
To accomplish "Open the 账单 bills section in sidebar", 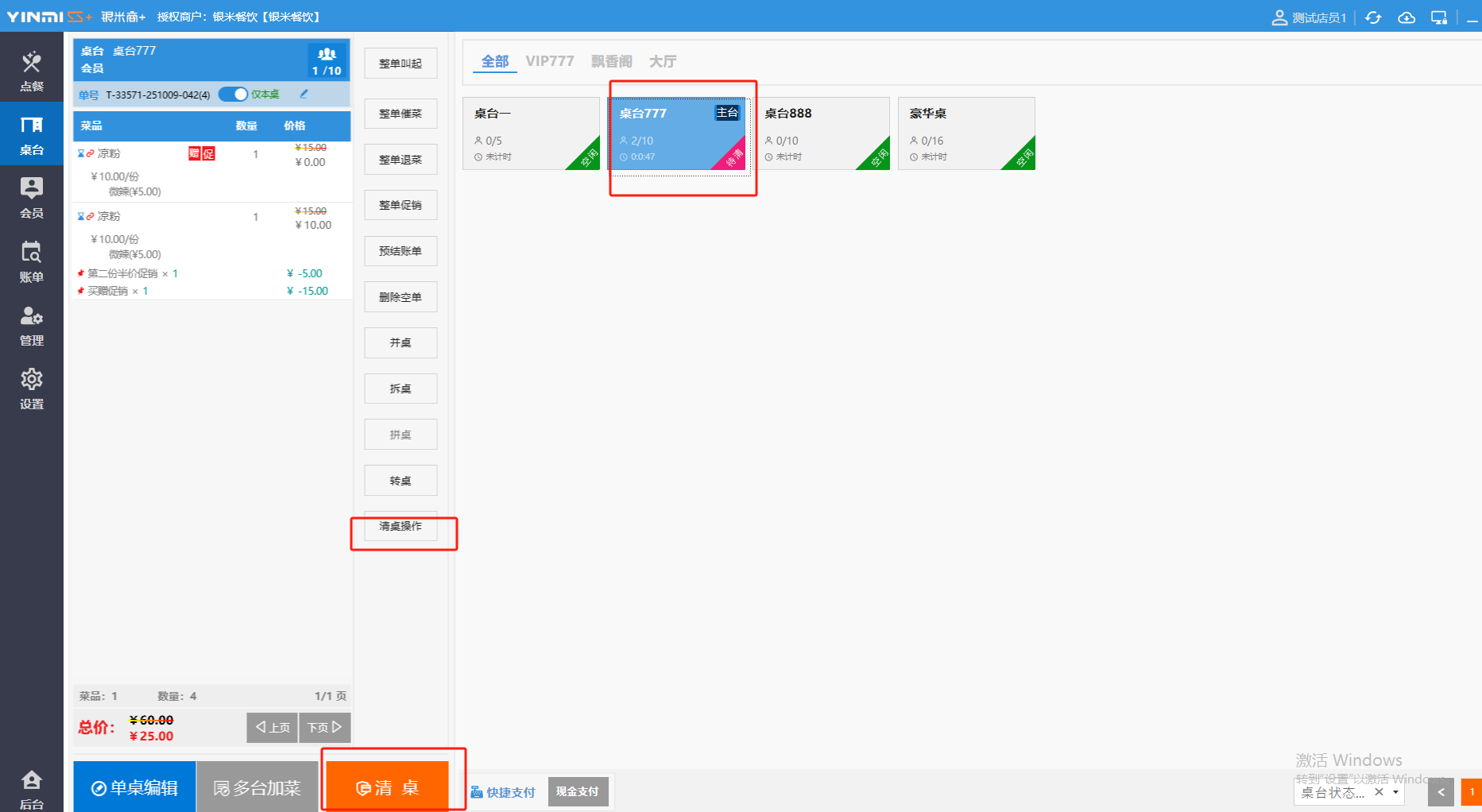I will (x=32, y=261).
